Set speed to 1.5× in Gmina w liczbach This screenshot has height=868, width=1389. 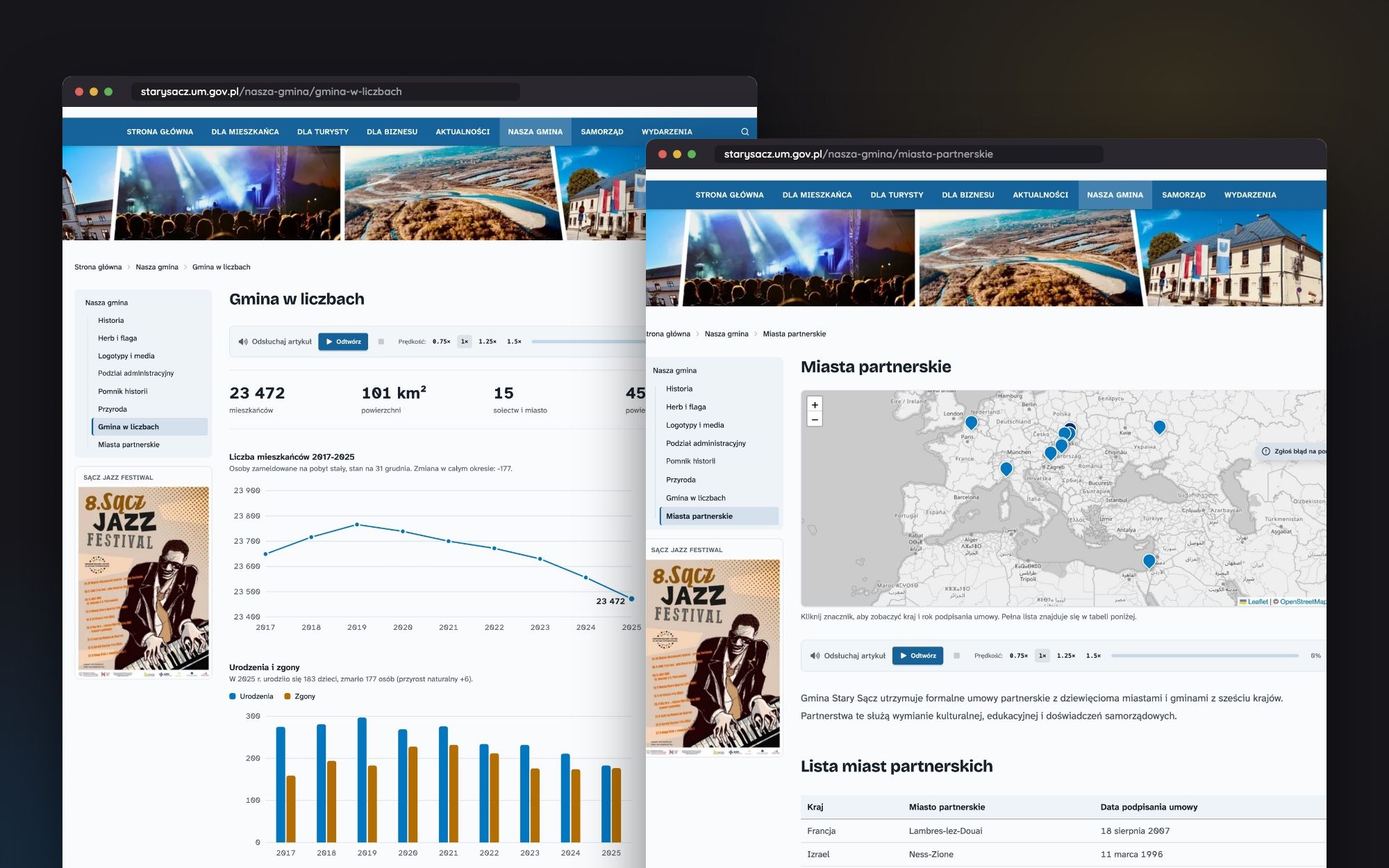click(x=514, y=342)
